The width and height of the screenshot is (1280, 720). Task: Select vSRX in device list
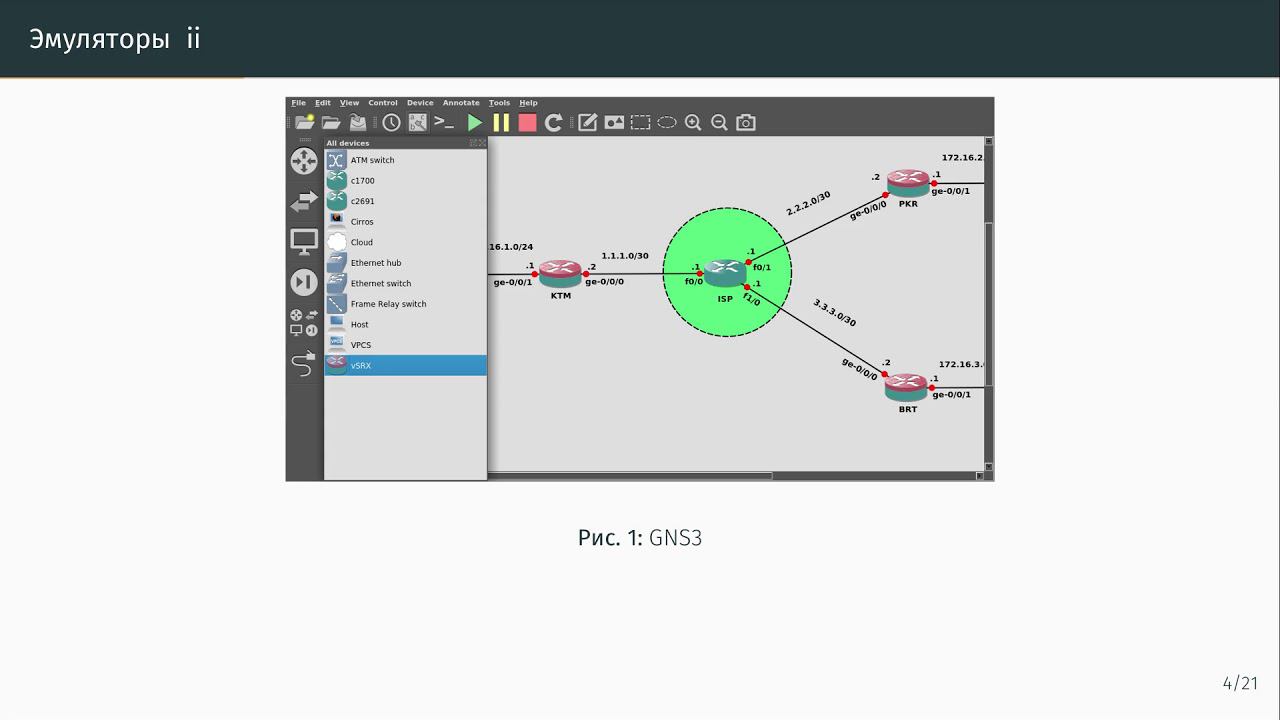pos(405,365)
